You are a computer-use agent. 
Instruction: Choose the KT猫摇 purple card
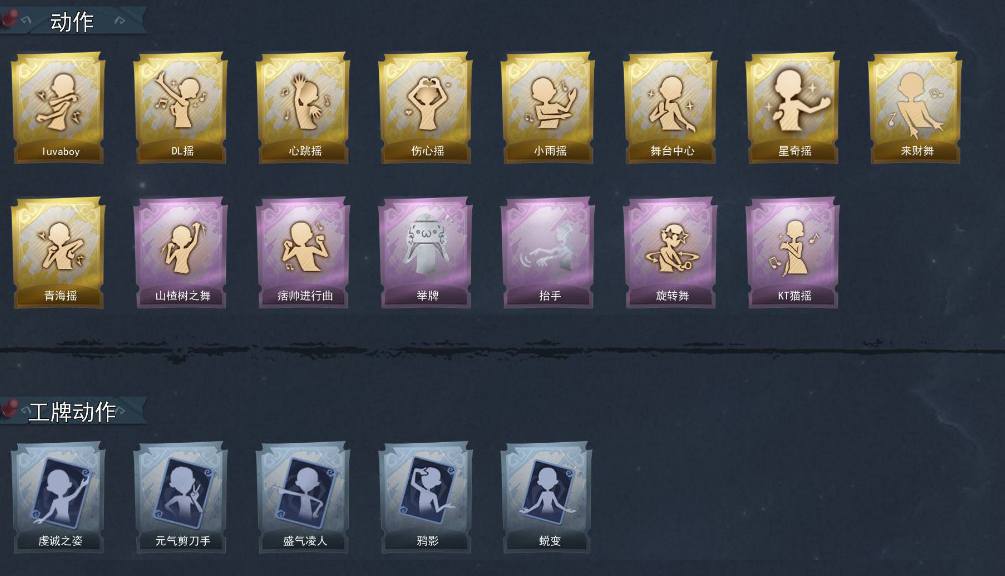tap(793, 252)
